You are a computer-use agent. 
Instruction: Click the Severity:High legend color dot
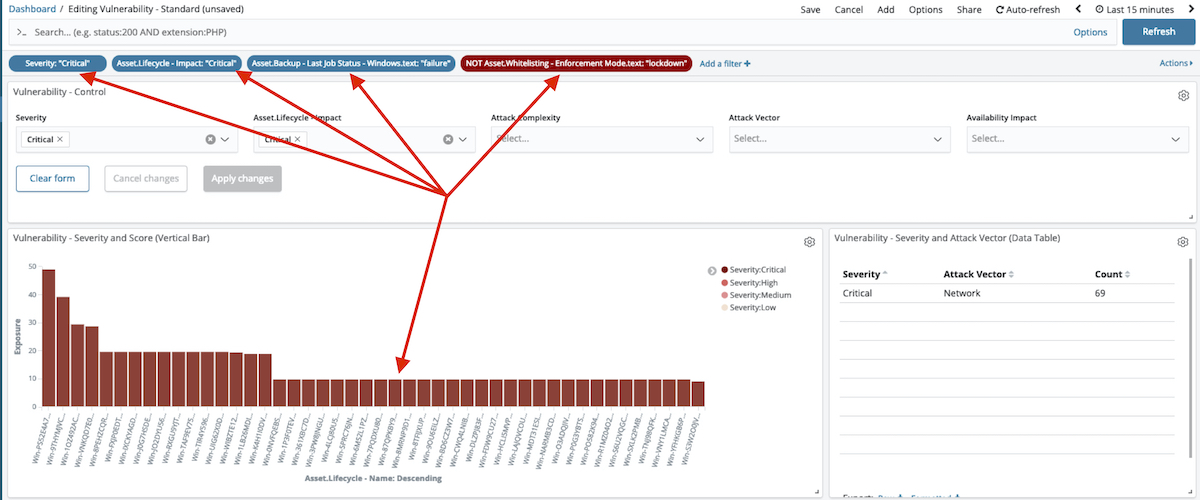724,283
